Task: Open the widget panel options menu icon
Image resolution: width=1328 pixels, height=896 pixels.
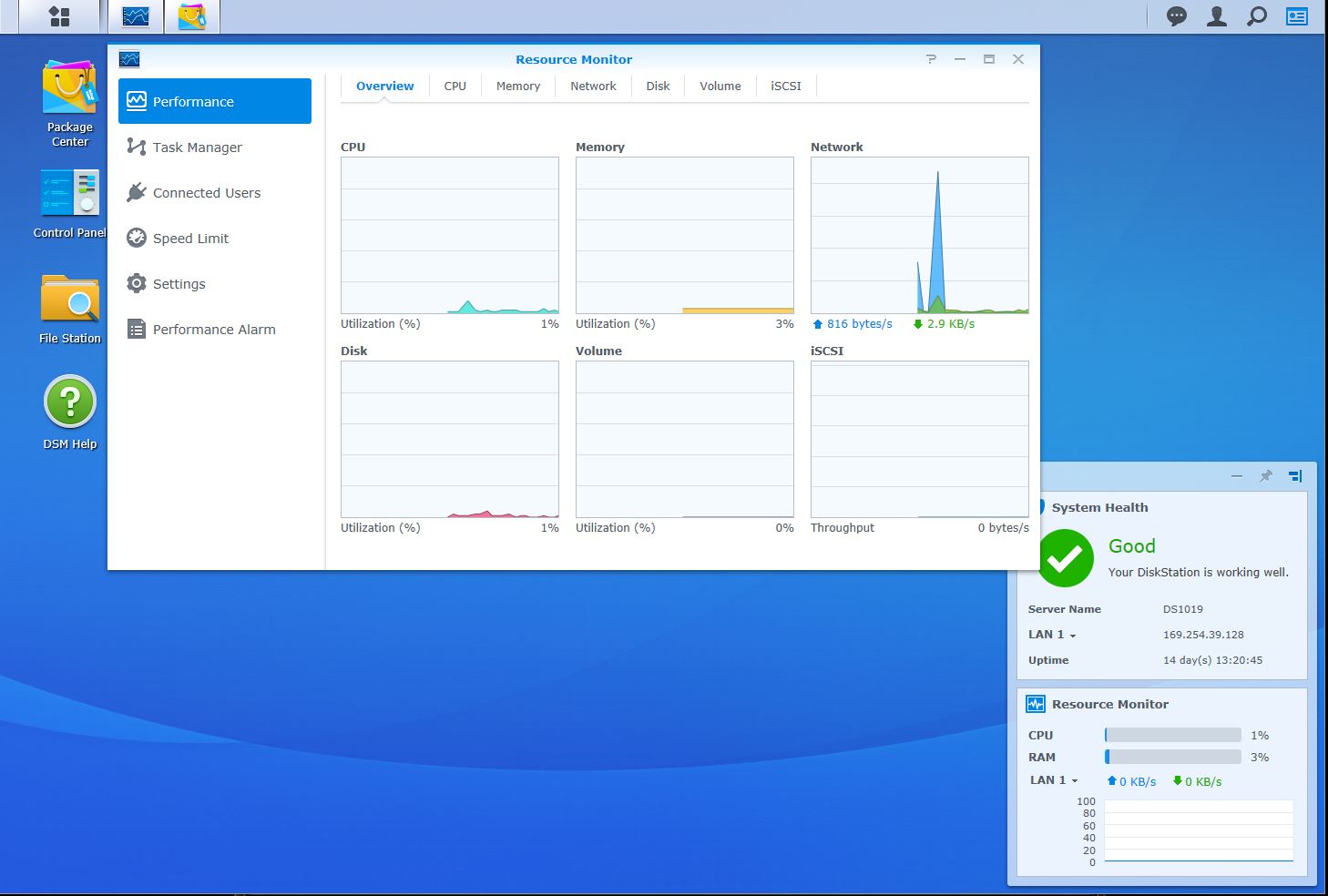Action: click(1295, 476)
